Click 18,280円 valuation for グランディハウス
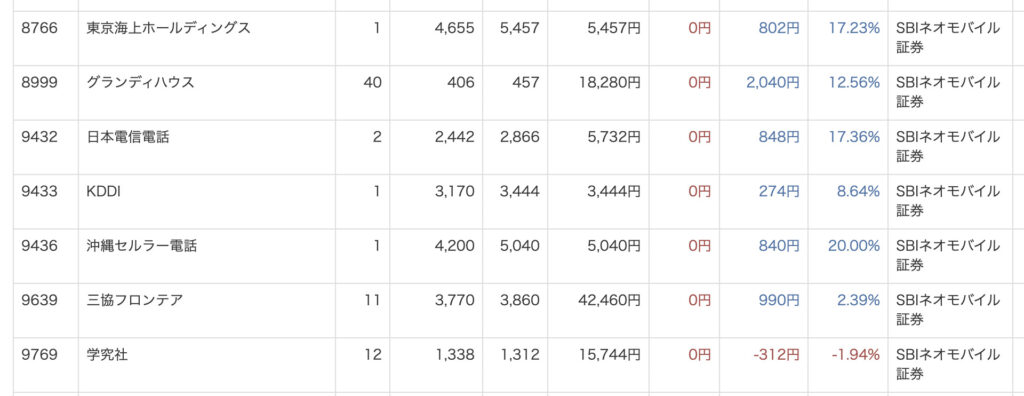Image resolution: width=1024 pixels, height=396 pixels. 609,82
